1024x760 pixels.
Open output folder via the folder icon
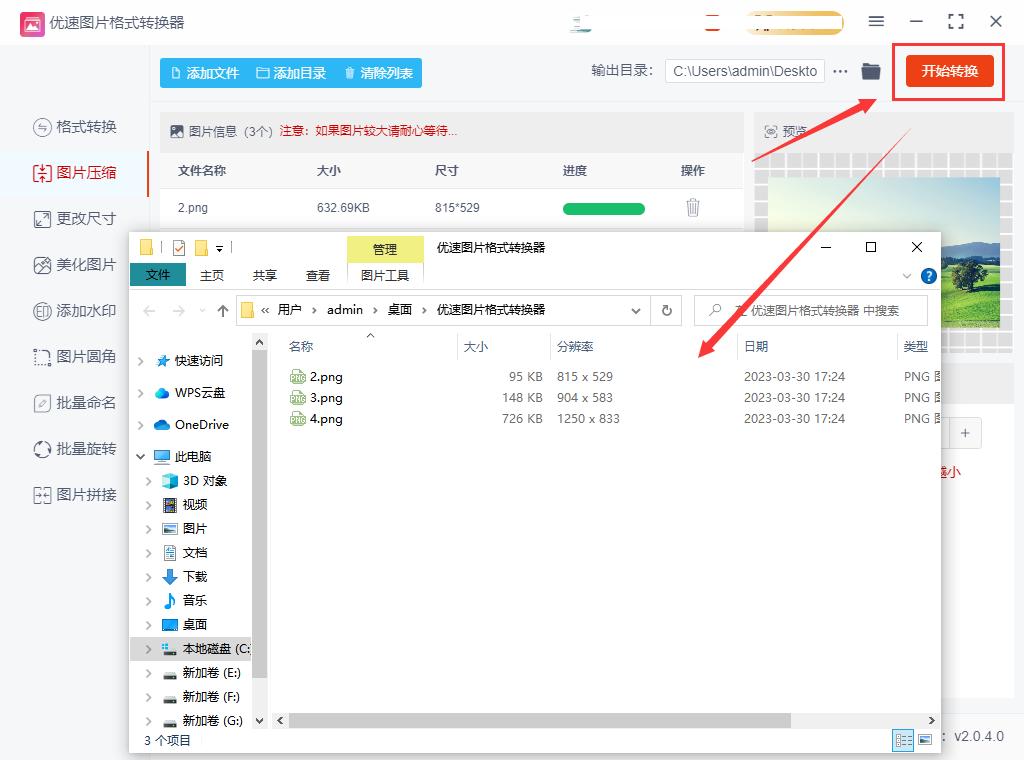point(870,71)
